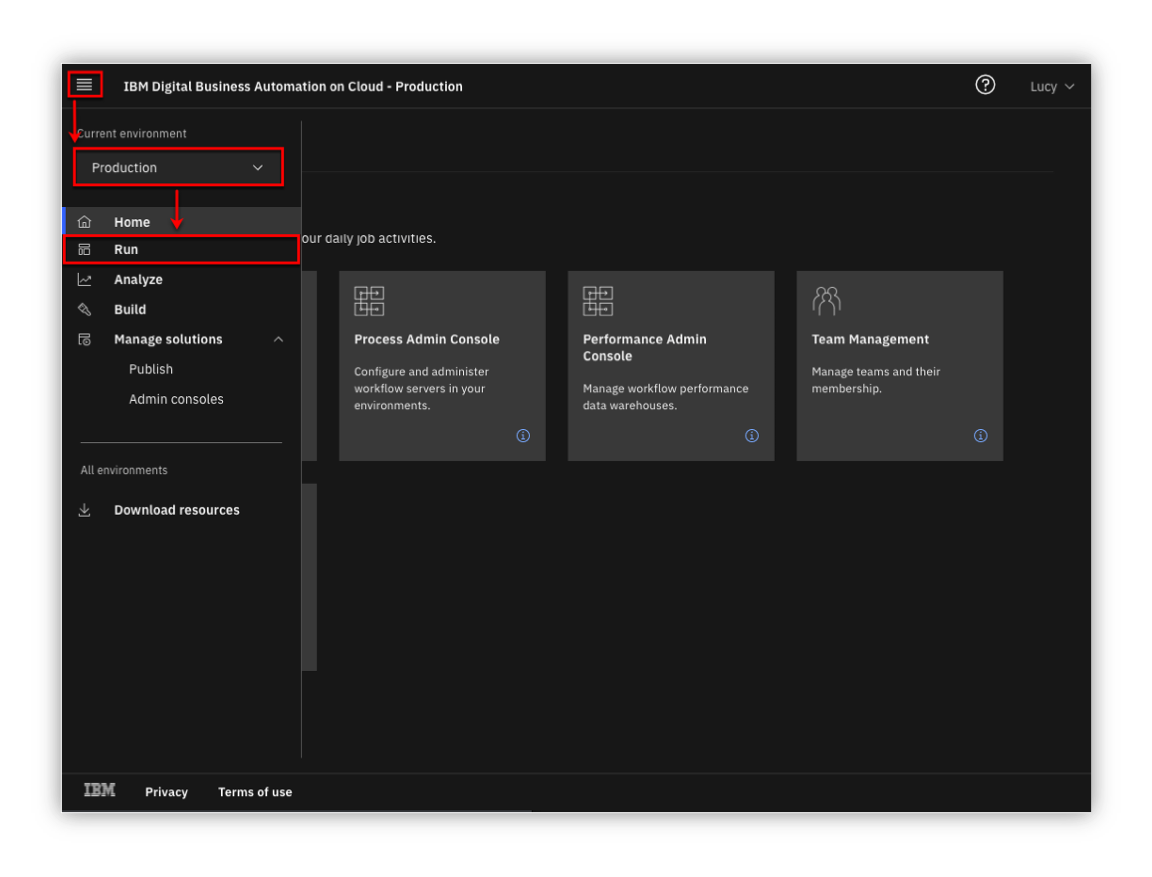1152x877 pixels.
Task: Expand the Production environment dropdown
Action: click(x=178, y=167)
